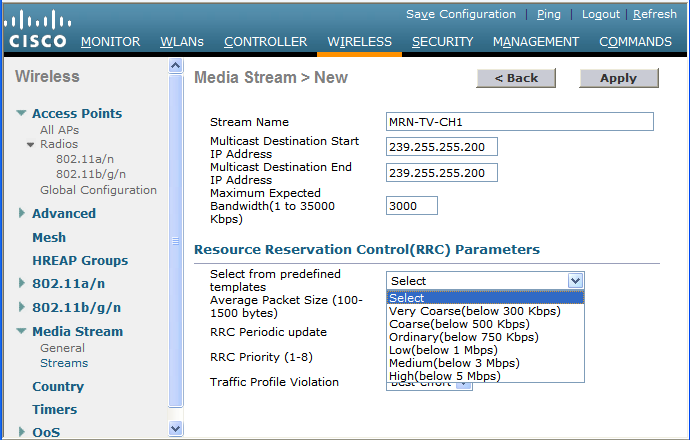Open the MONITOR menu tab
690x440 pixels.
point(110,42)
